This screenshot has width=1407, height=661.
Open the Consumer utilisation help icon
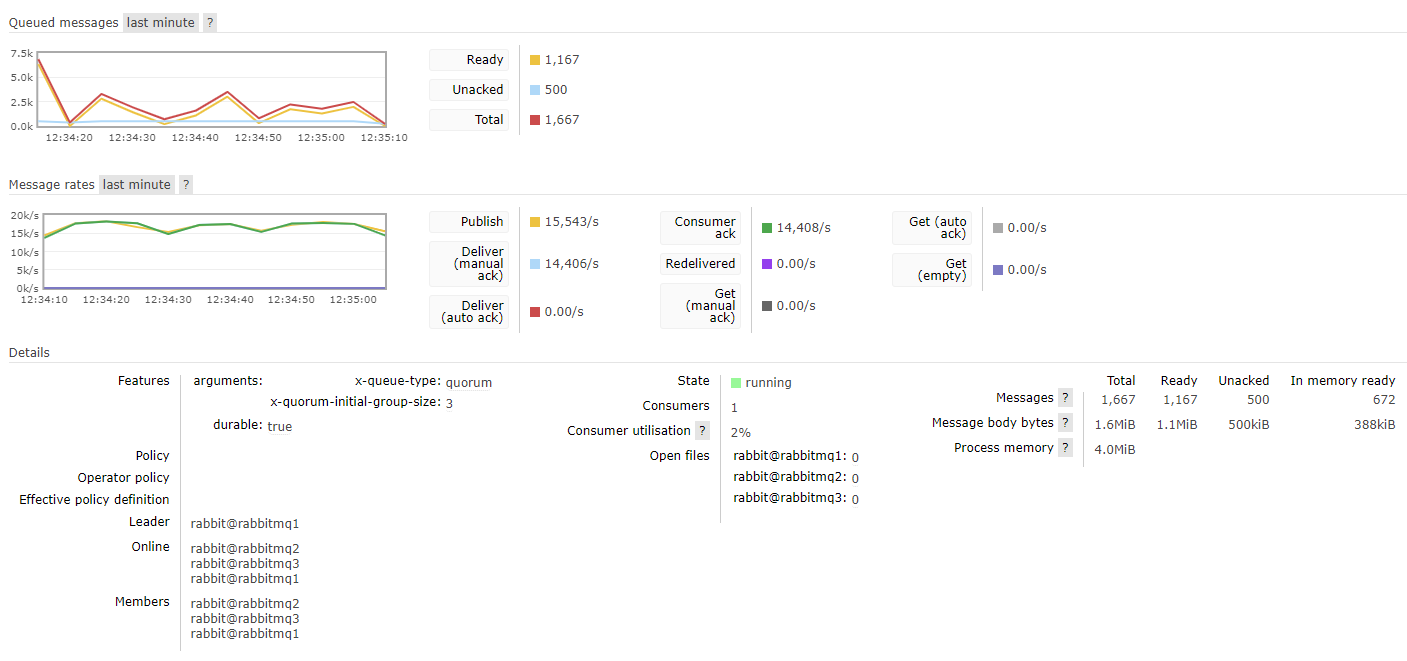(x=702, y=431)
